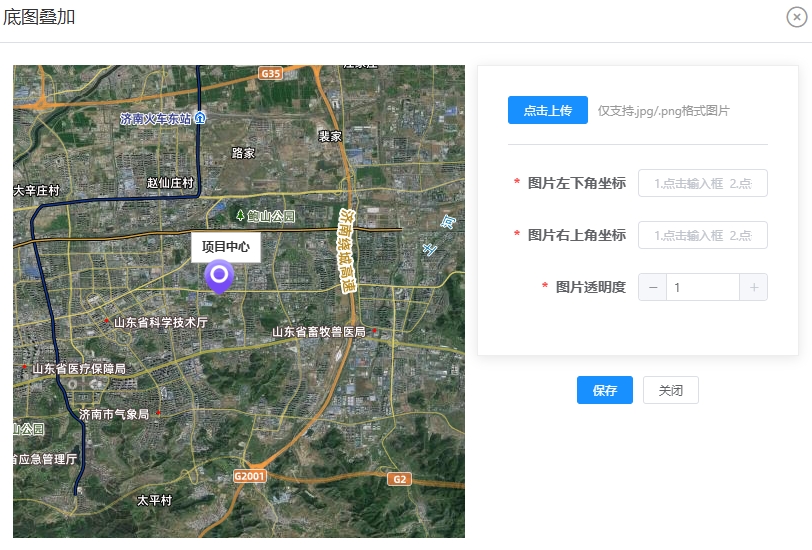Click the 大辛庄村 map label
Viewport: 812px width, 550px height.
(x=36, y=191)
